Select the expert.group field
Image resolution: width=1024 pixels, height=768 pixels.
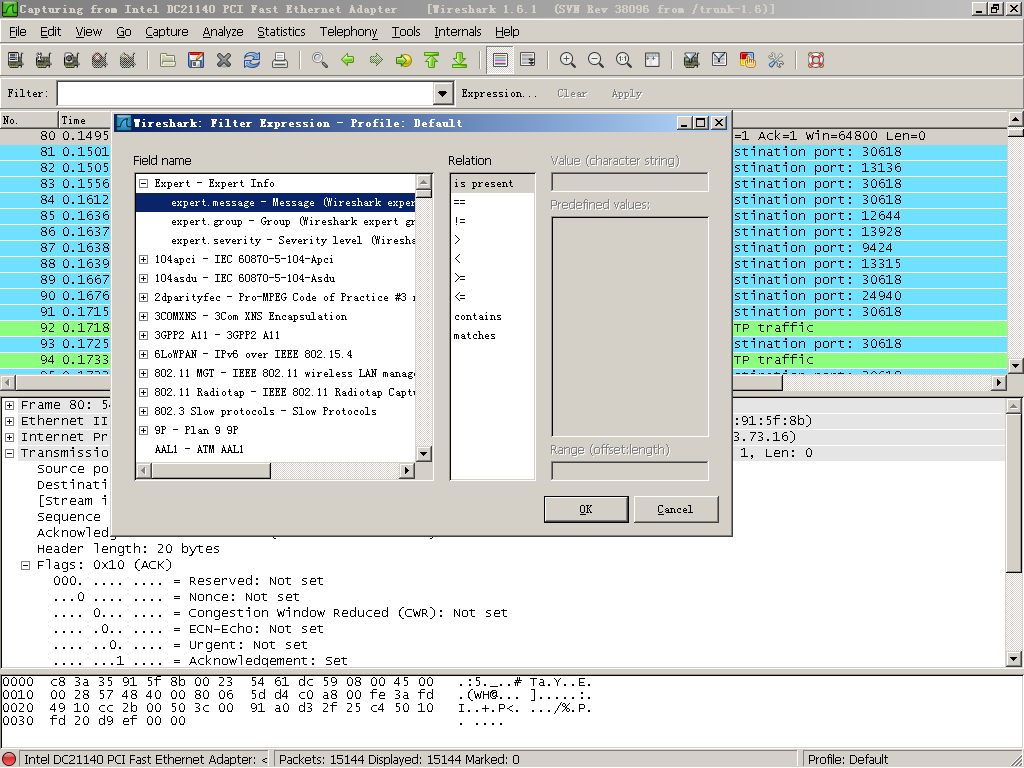(x=293, y=221)
